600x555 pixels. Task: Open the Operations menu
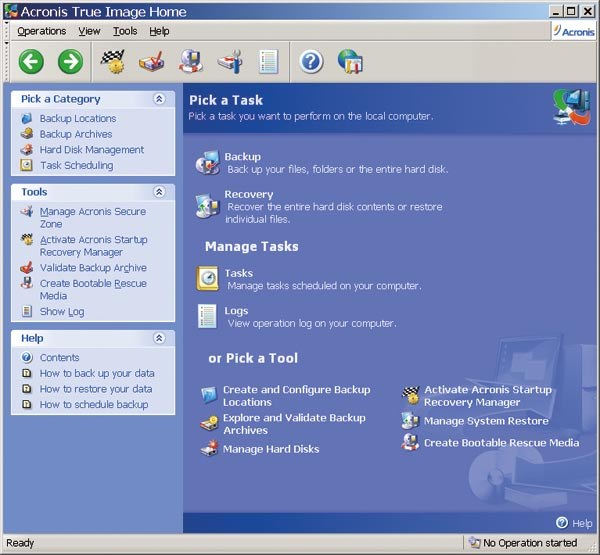(42, 31)
